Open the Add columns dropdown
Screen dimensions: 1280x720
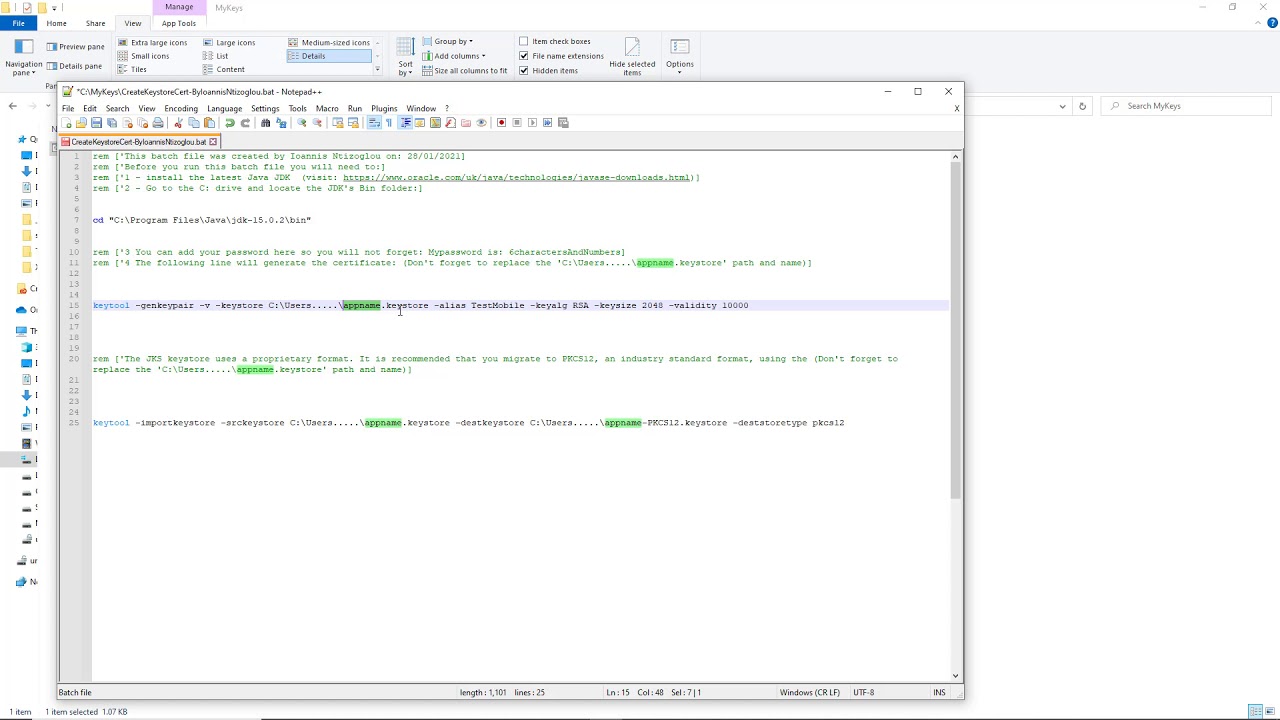click(x=454, y=56)
